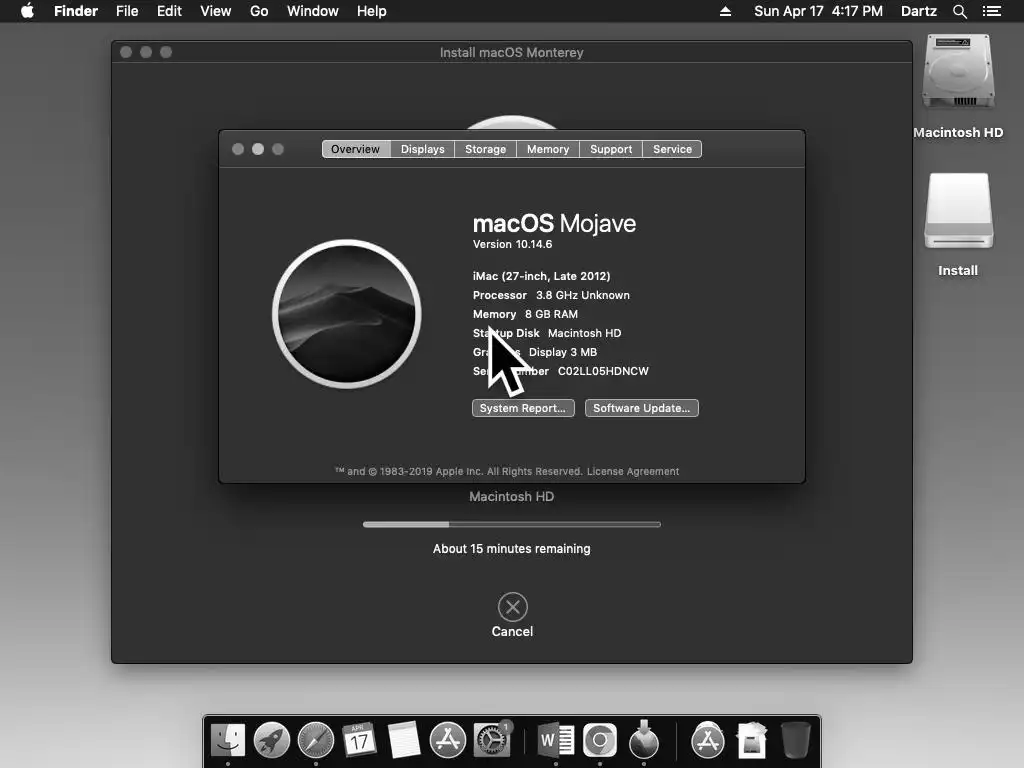This screenshot has height=768, width=1024.
Task: Switch to the Storage tab
Action: pyautogui.click(x=485, y=149)
